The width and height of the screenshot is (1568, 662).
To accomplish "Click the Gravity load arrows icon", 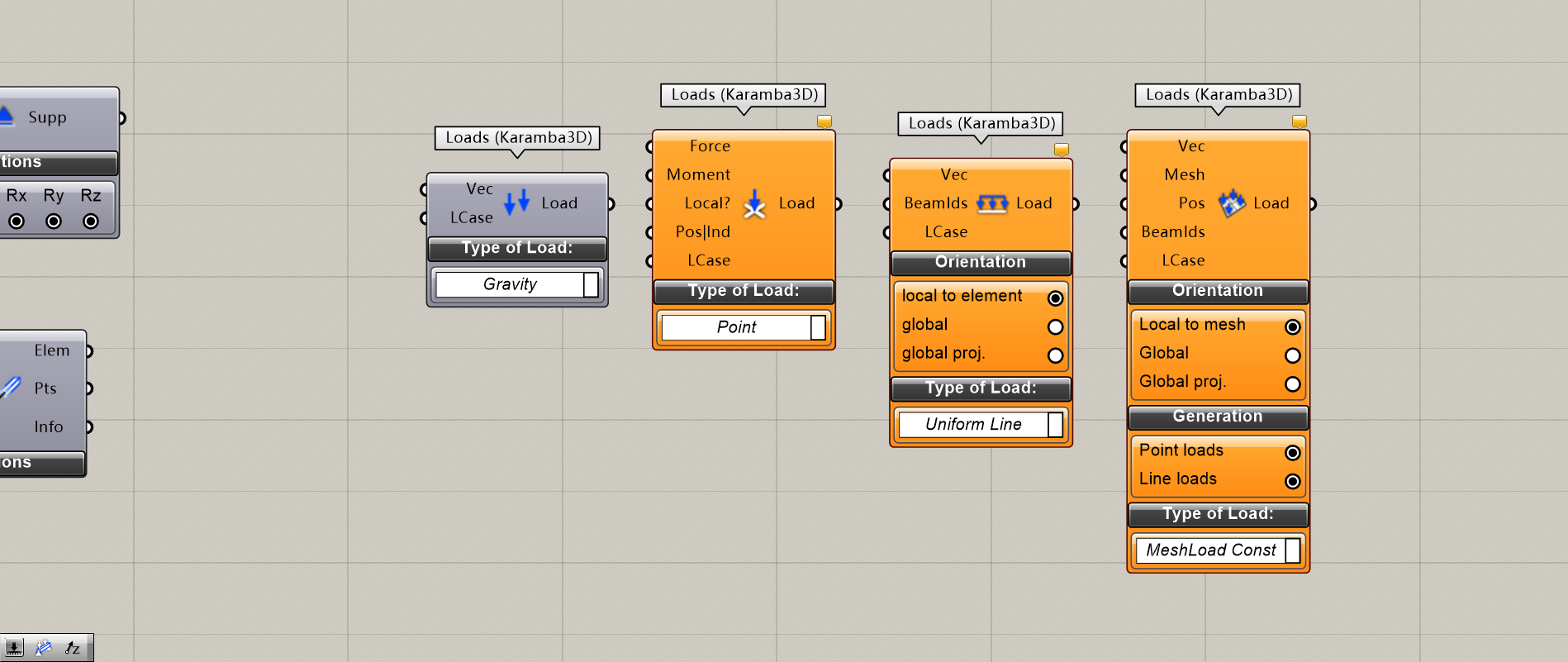I will pos(516,202).
